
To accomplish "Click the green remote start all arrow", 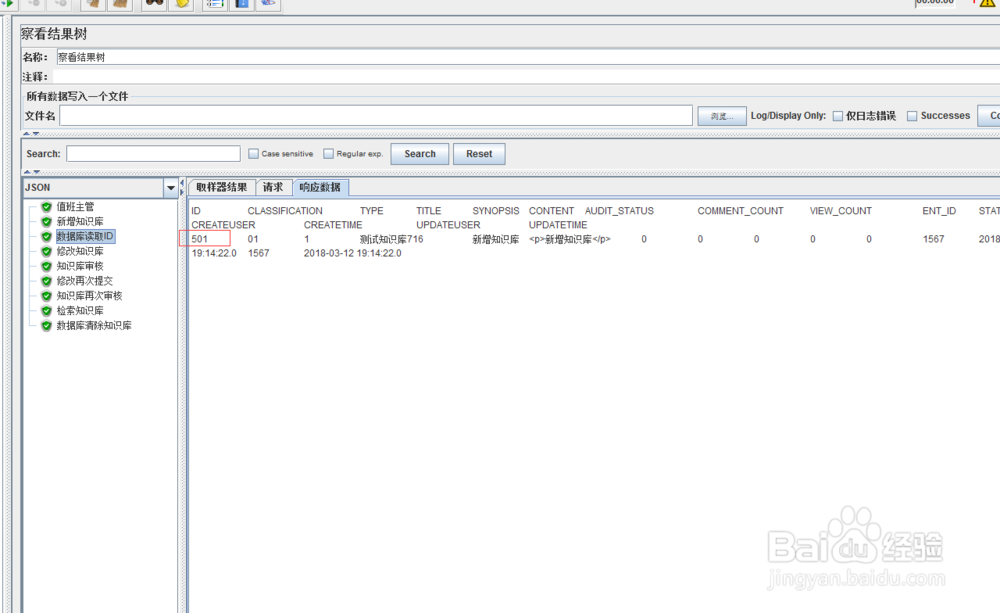I will click(8, 3).
